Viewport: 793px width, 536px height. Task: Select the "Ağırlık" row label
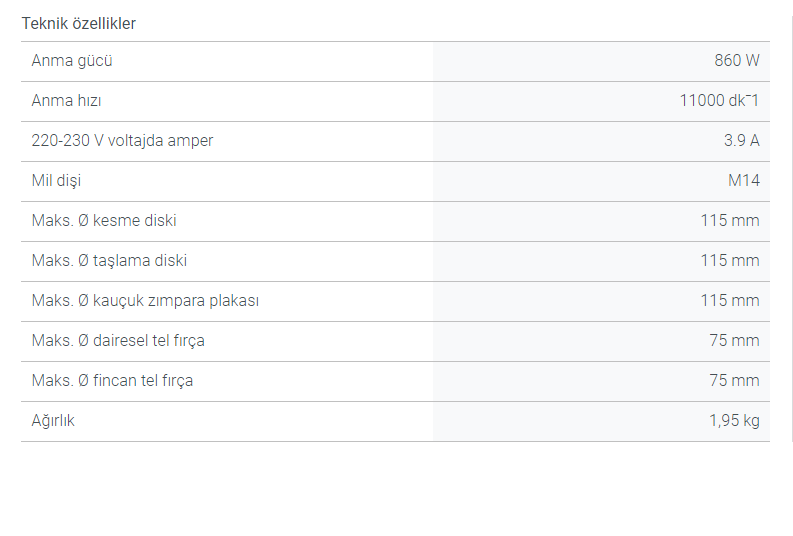(53, 421)
